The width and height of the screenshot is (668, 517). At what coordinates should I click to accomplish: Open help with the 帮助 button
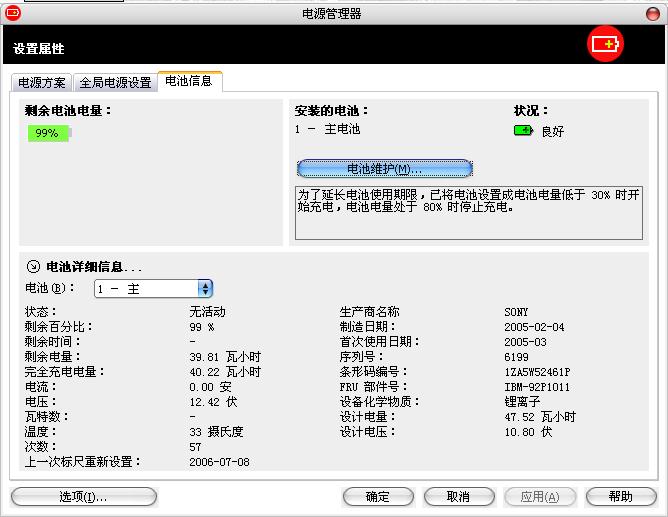click(x=620, y=496)
